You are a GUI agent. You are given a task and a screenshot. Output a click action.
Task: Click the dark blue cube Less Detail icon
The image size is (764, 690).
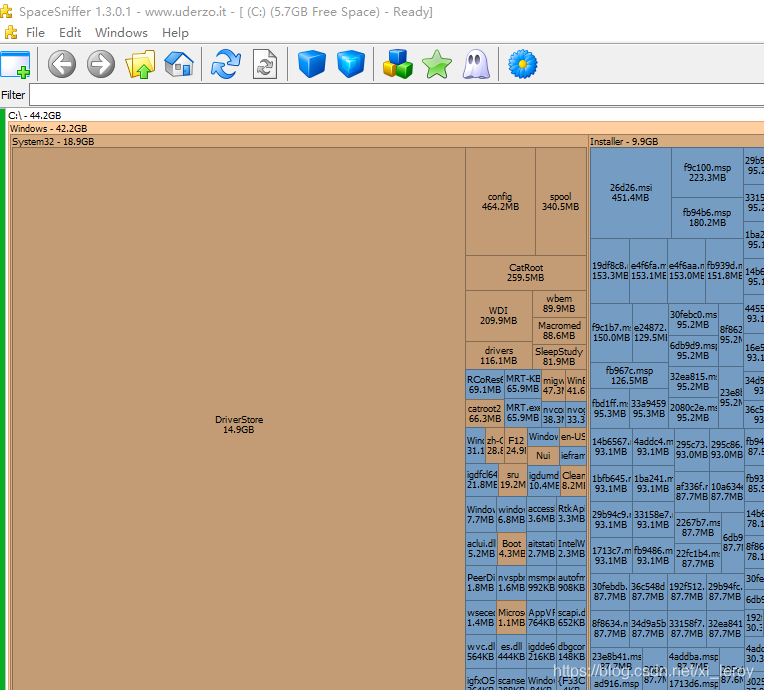point(312,64)
